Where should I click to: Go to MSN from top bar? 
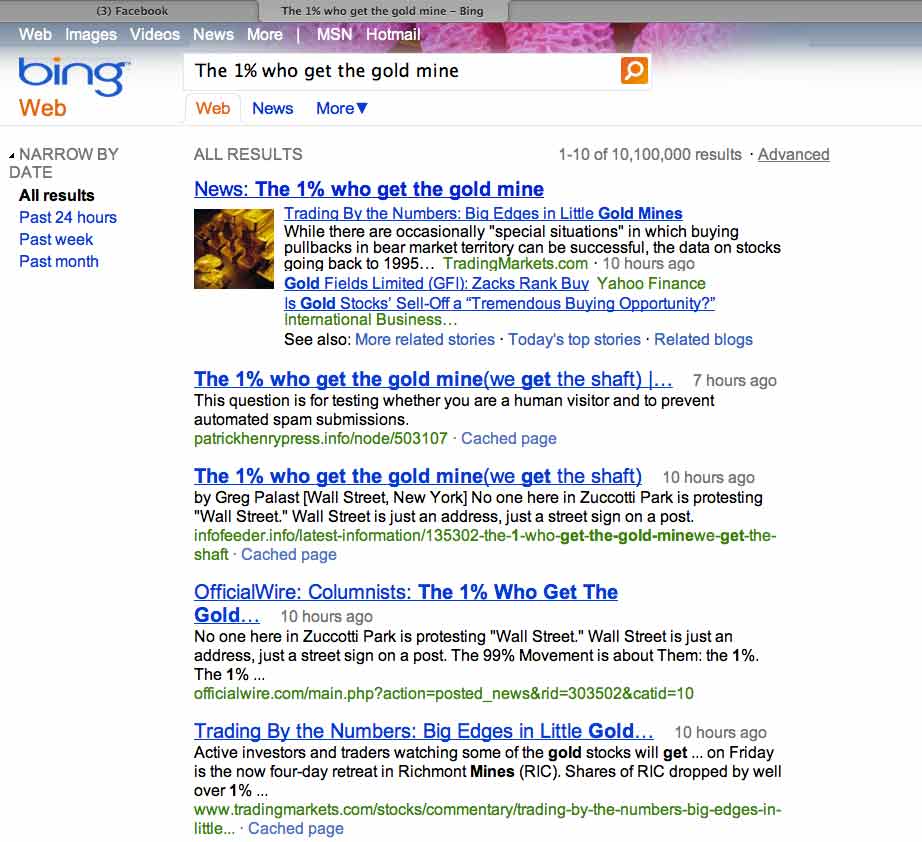[334, 34]
